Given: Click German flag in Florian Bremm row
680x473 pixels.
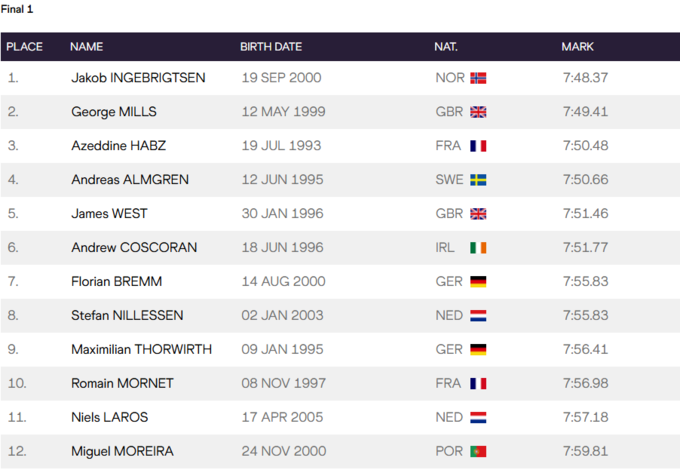Looking at the screenshot, I should 478,282.
